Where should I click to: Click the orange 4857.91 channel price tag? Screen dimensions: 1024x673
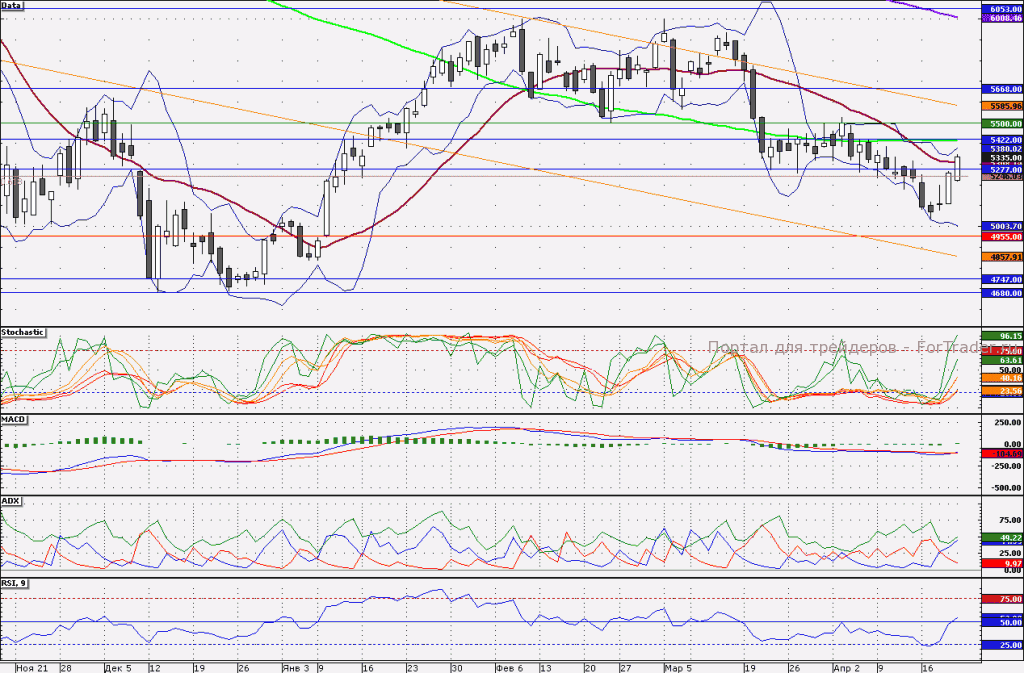[x=1002, y=257]
